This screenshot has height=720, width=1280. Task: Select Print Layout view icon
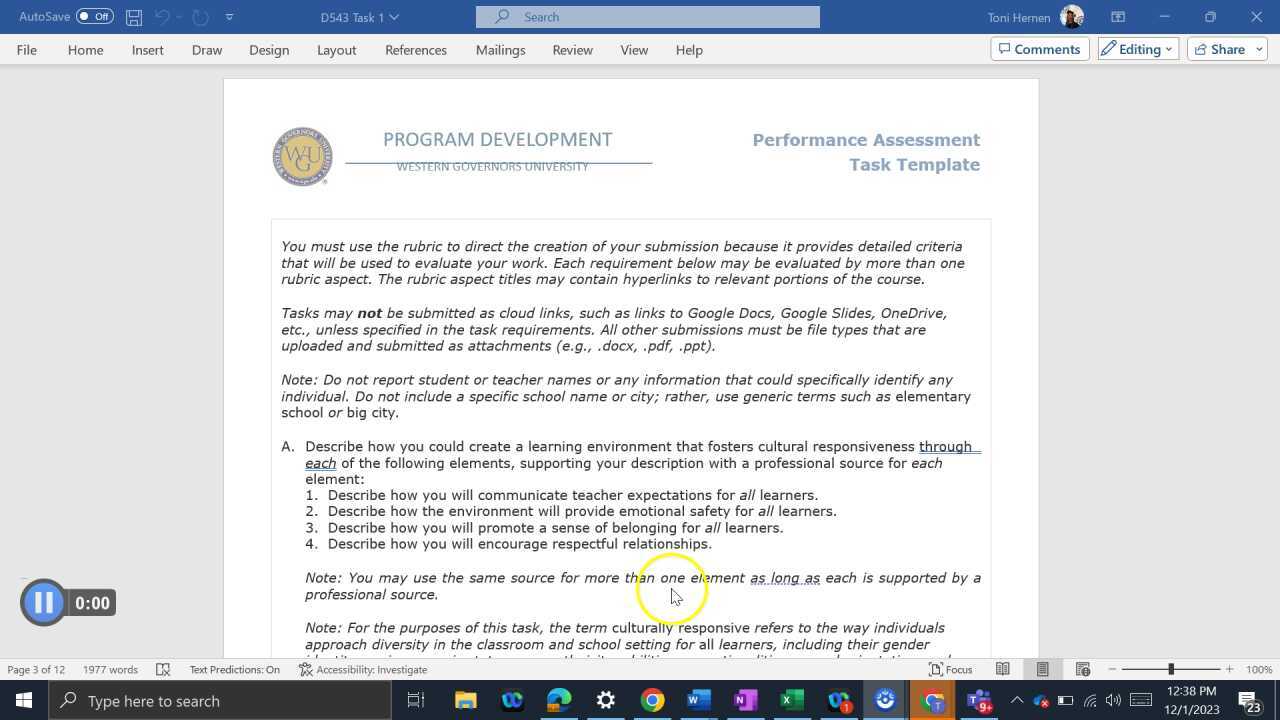1042,669
